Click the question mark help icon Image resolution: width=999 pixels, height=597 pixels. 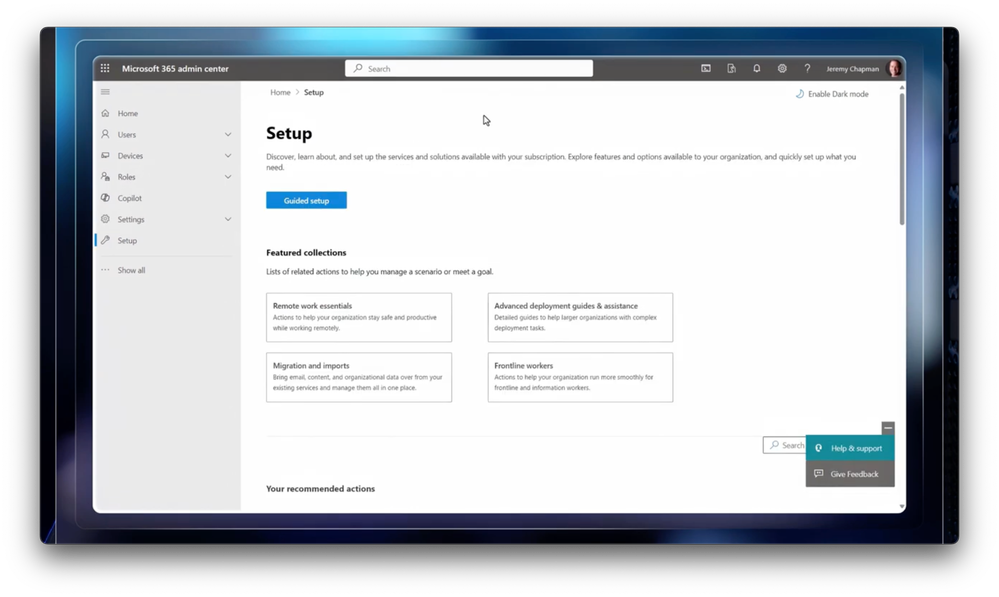click(807, 68)
